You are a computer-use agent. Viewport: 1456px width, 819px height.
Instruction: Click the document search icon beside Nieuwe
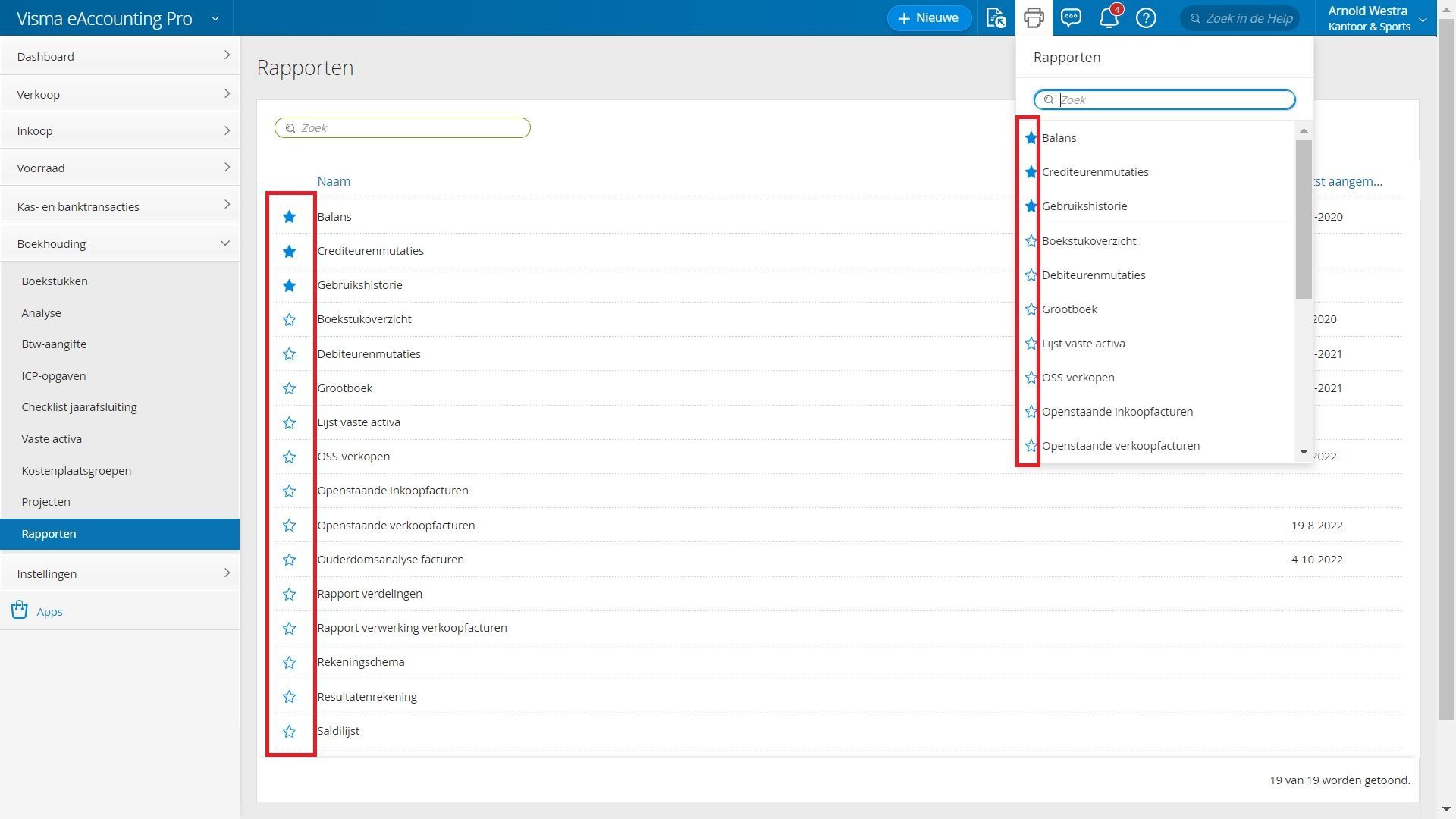tap(996, 17)
